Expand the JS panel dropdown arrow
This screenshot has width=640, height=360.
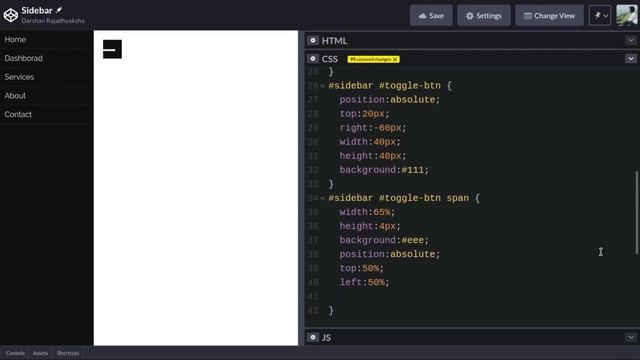[631, 337]
